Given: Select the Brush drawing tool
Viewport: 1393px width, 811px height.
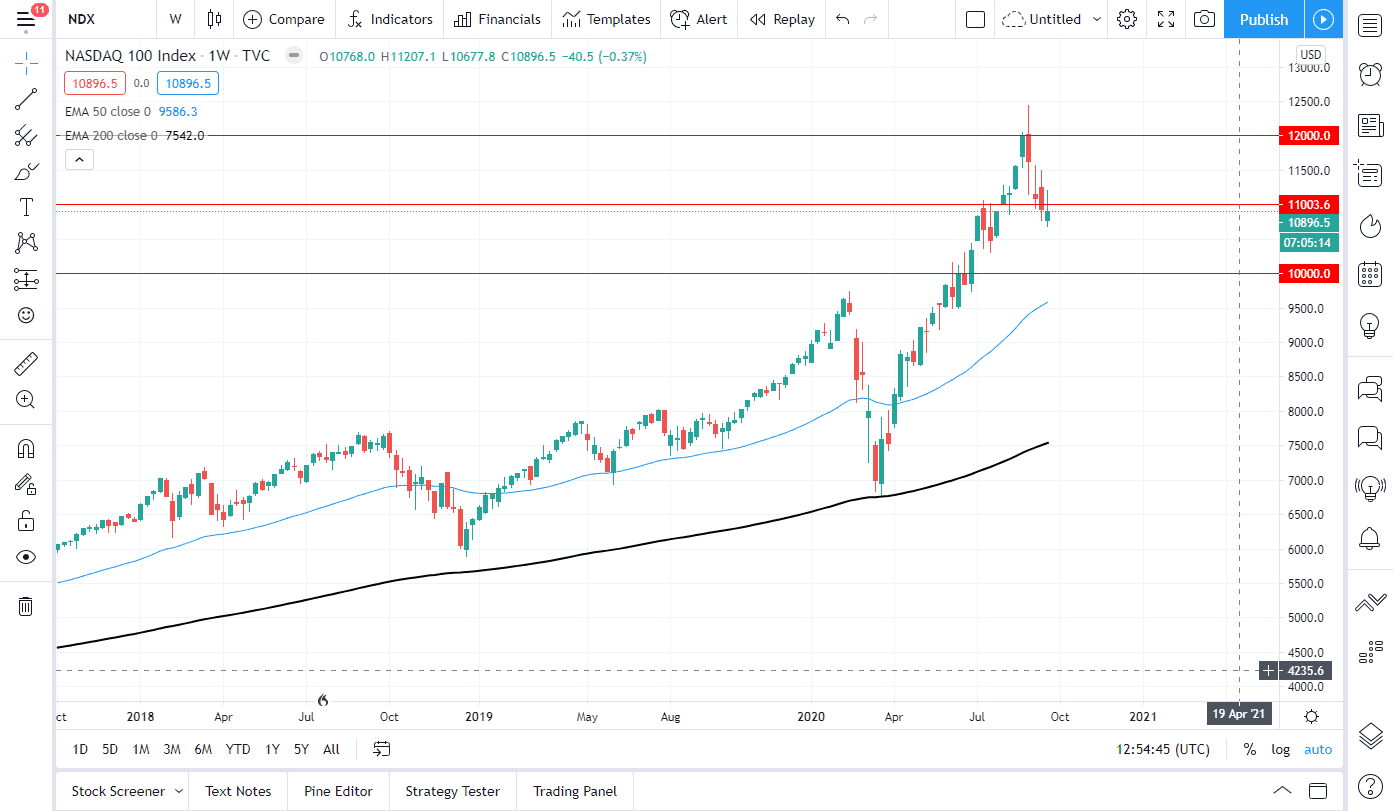Looking at the screenshot, I should tap(26, 171).
